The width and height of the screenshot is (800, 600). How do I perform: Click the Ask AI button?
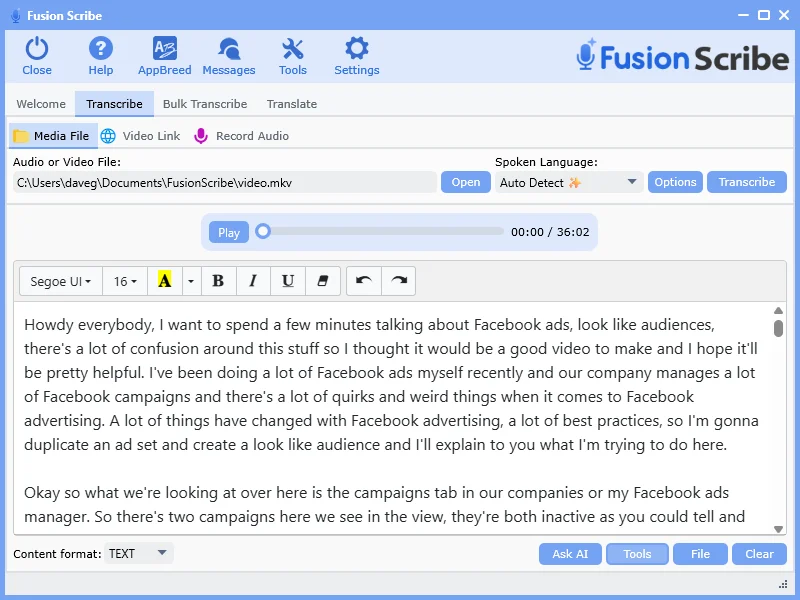[x=570, y=554]
